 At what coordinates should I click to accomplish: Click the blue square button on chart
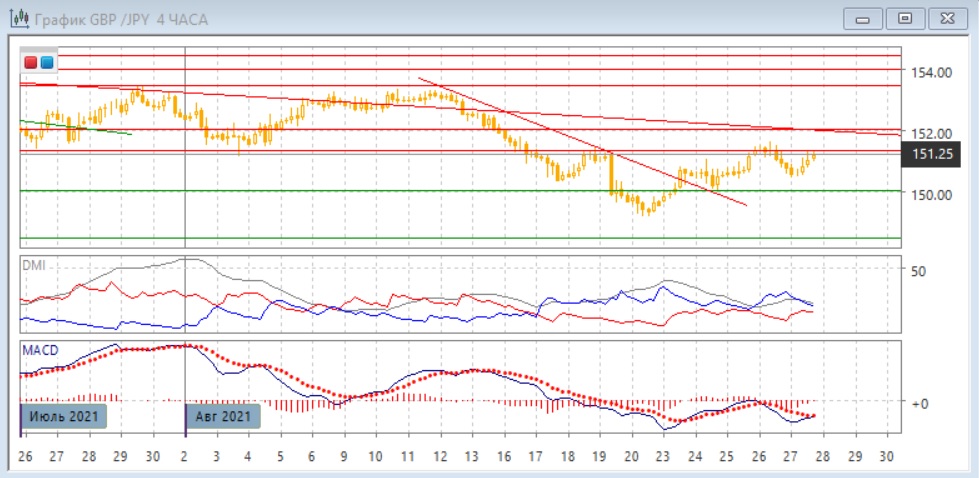(x=46, y=63)
